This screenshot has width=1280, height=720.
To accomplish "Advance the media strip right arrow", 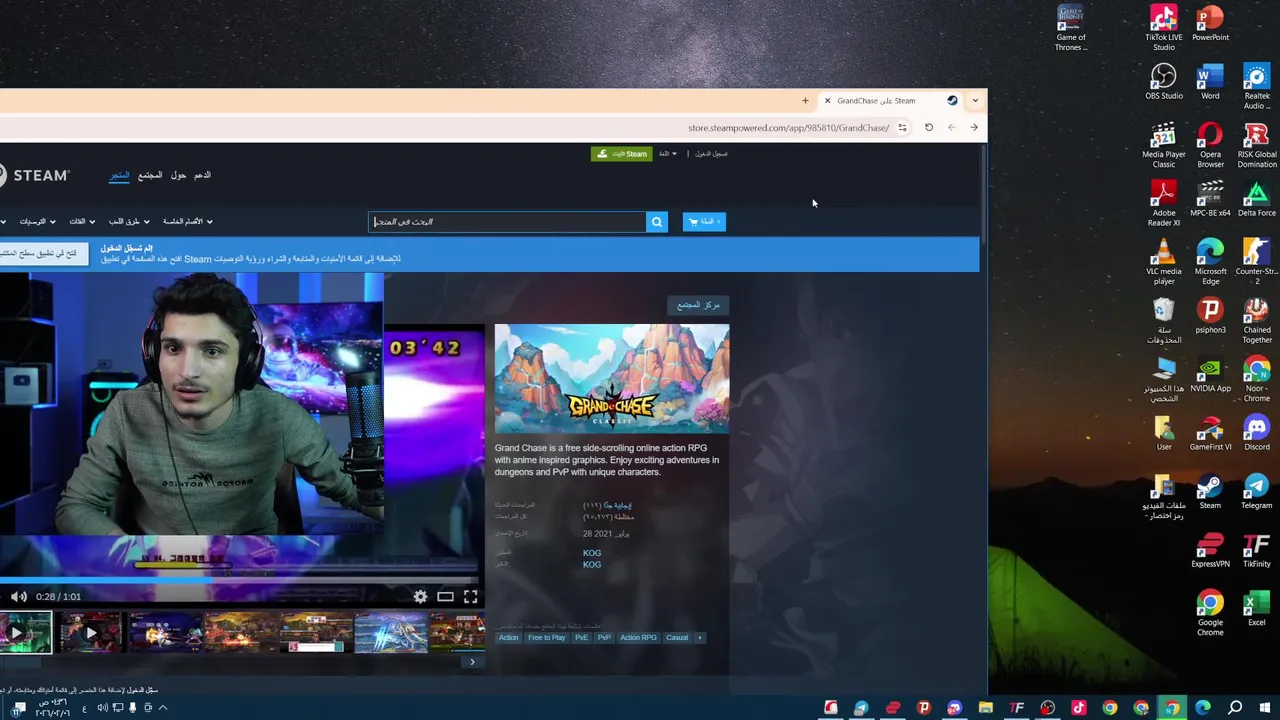I will click(x=472, y=662).
